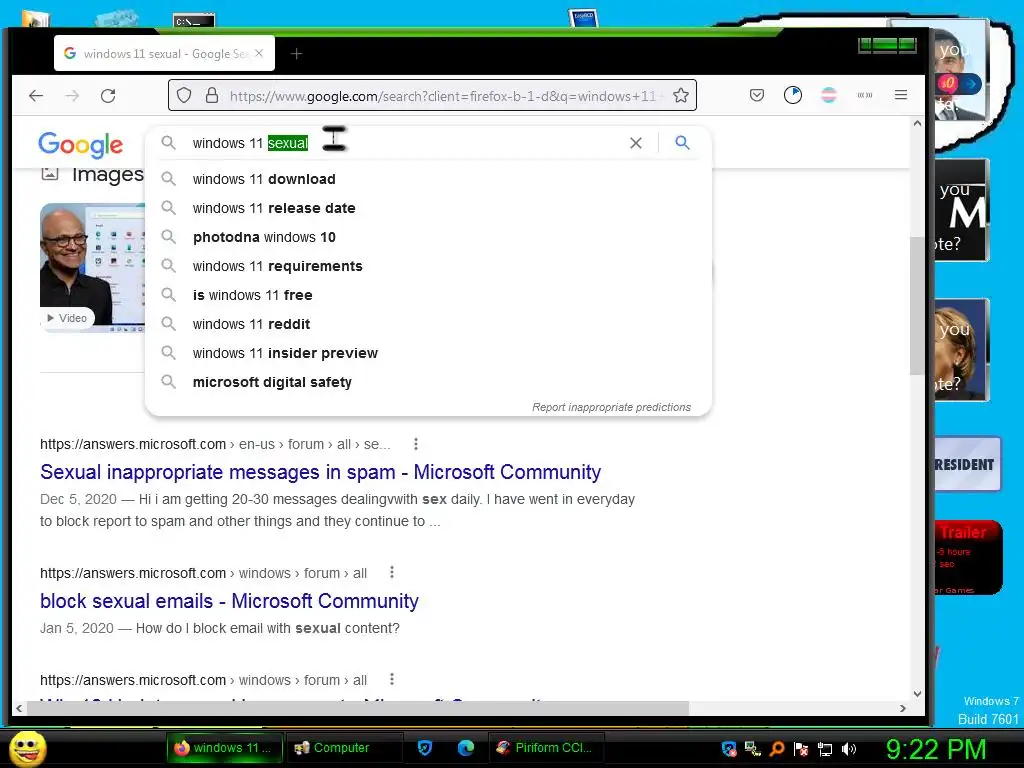1024x768 pixels.
Task: Click the vertical scrollbar down arrow
Action: click(917, 694)
